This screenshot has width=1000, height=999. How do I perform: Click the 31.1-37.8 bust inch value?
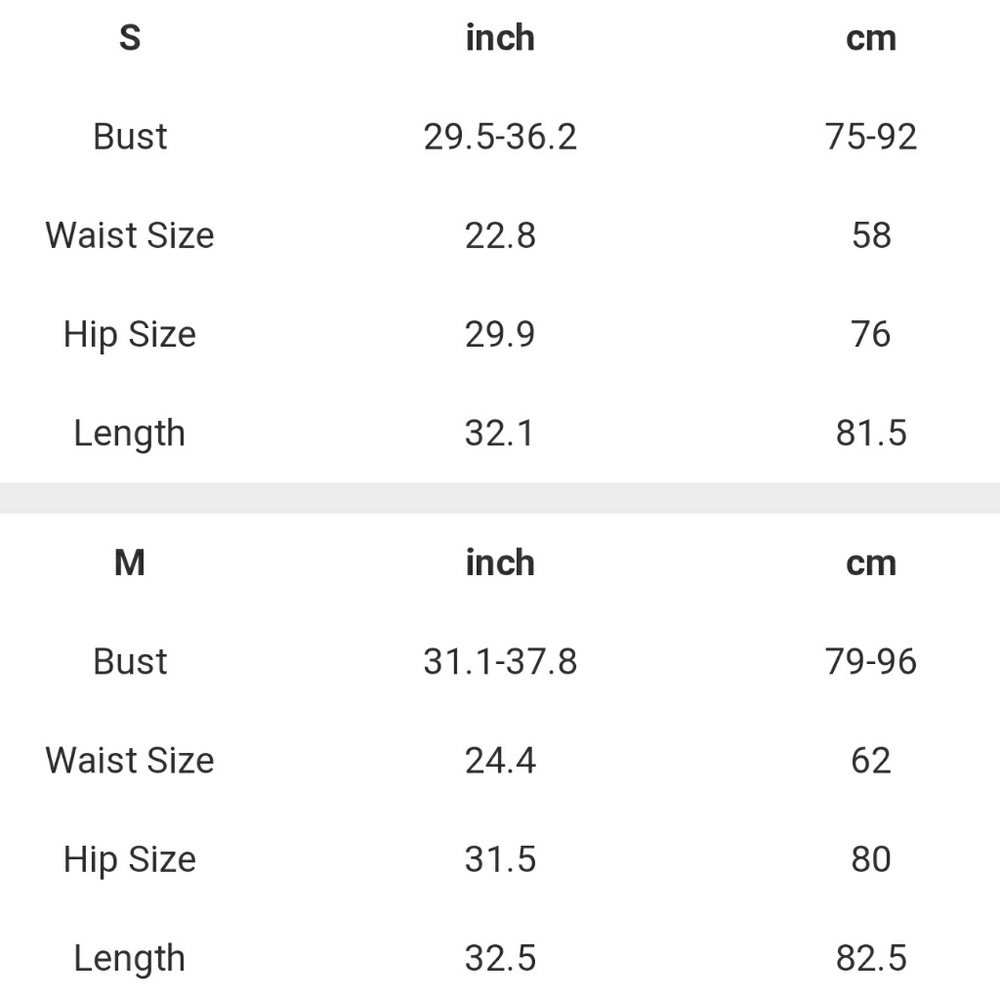click(x=500, y=662)
